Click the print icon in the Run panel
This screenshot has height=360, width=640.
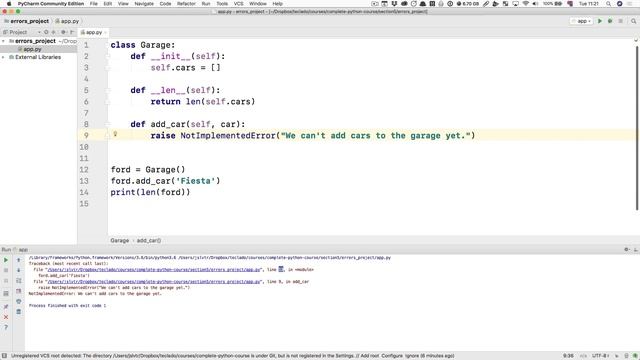[19, 301]
